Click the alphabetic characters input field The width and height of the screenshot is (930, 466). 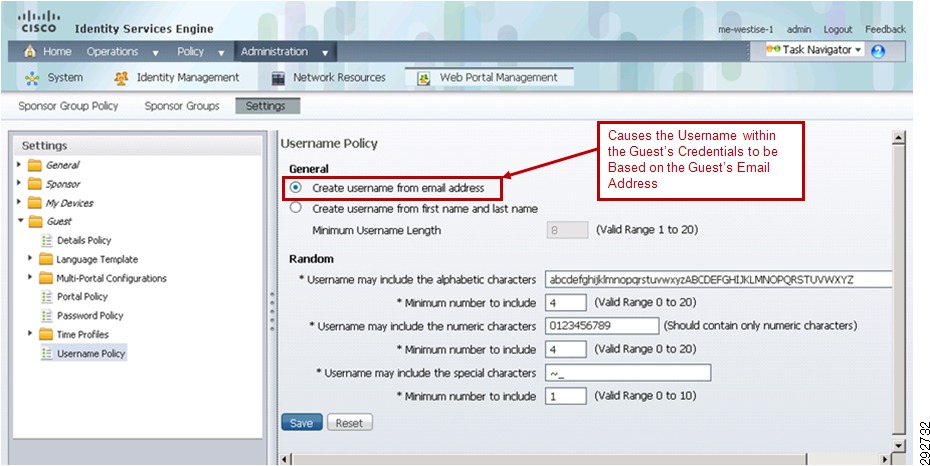click(x=718, y=279)
